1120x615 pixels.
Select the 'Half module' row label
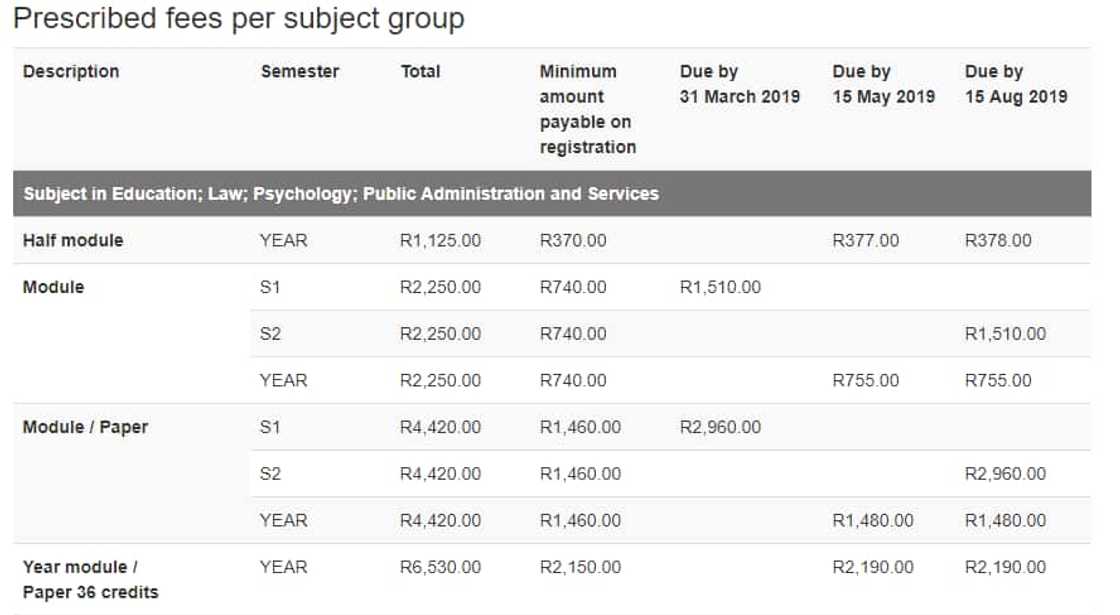73,241
